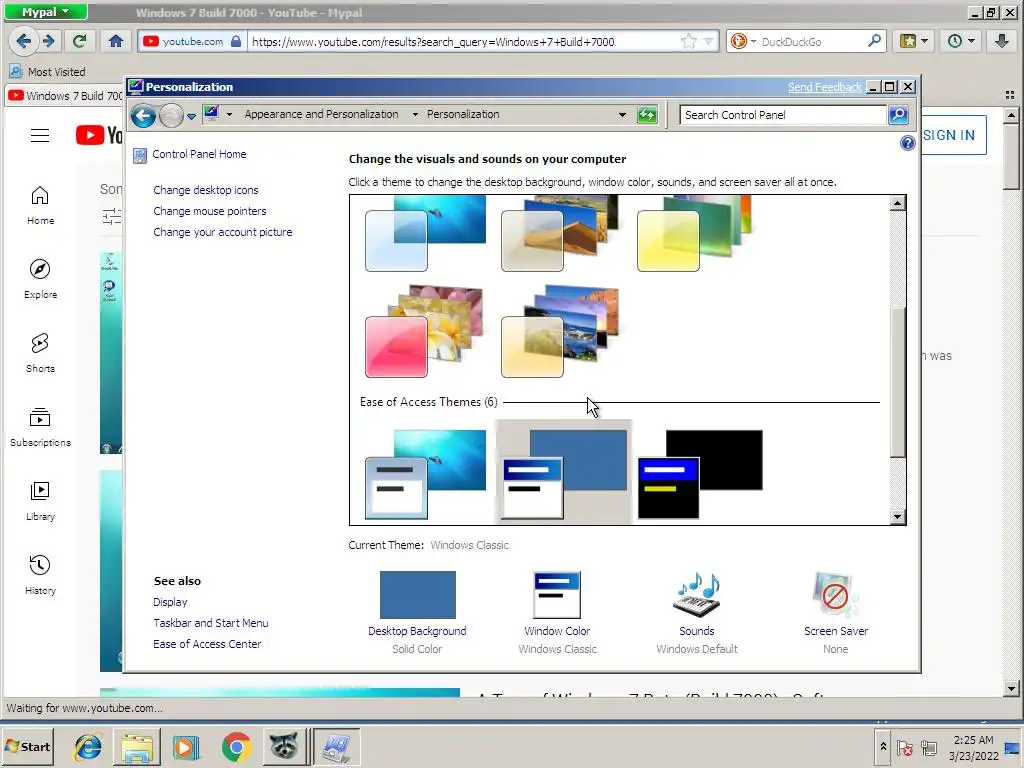Image resolution: width=1024 pixels, height=768 pixels.
Task: Click Appearance and Personalization breadcrumb
Action: pyautogui.click(x=321, y=114)
